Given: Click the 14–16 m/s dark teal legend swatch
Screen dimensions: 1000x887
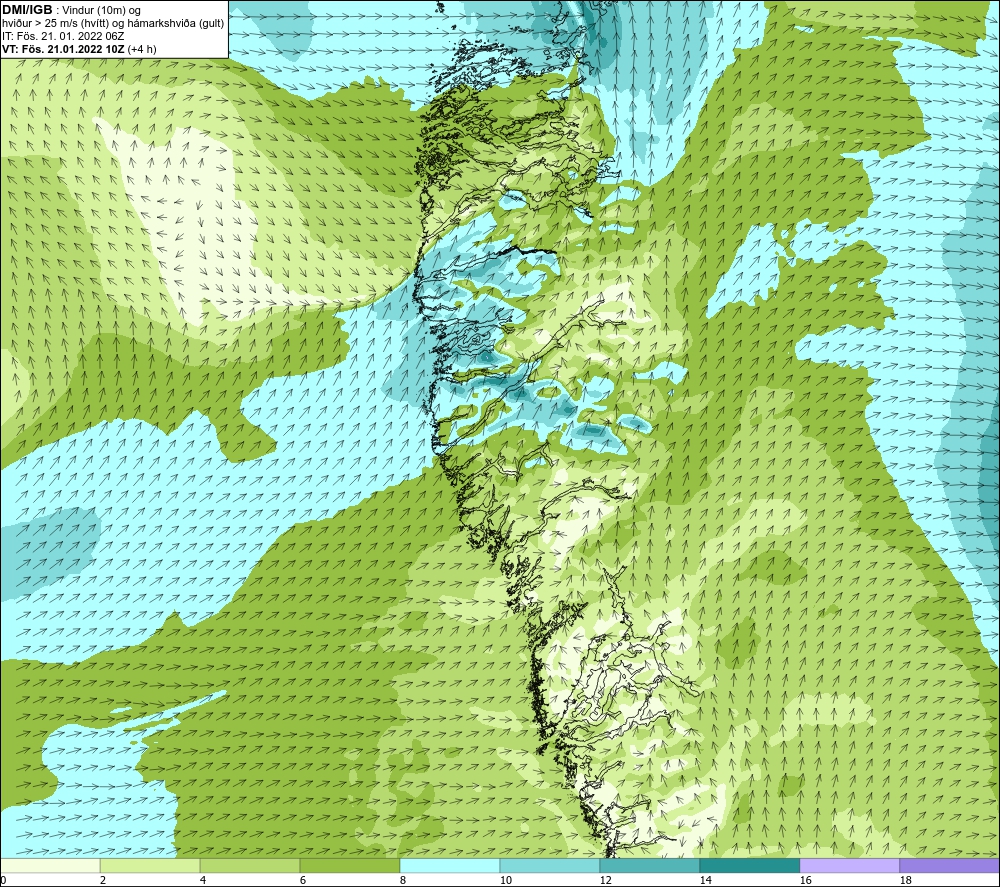Looking at the screenshot, I should coord(749,865).
